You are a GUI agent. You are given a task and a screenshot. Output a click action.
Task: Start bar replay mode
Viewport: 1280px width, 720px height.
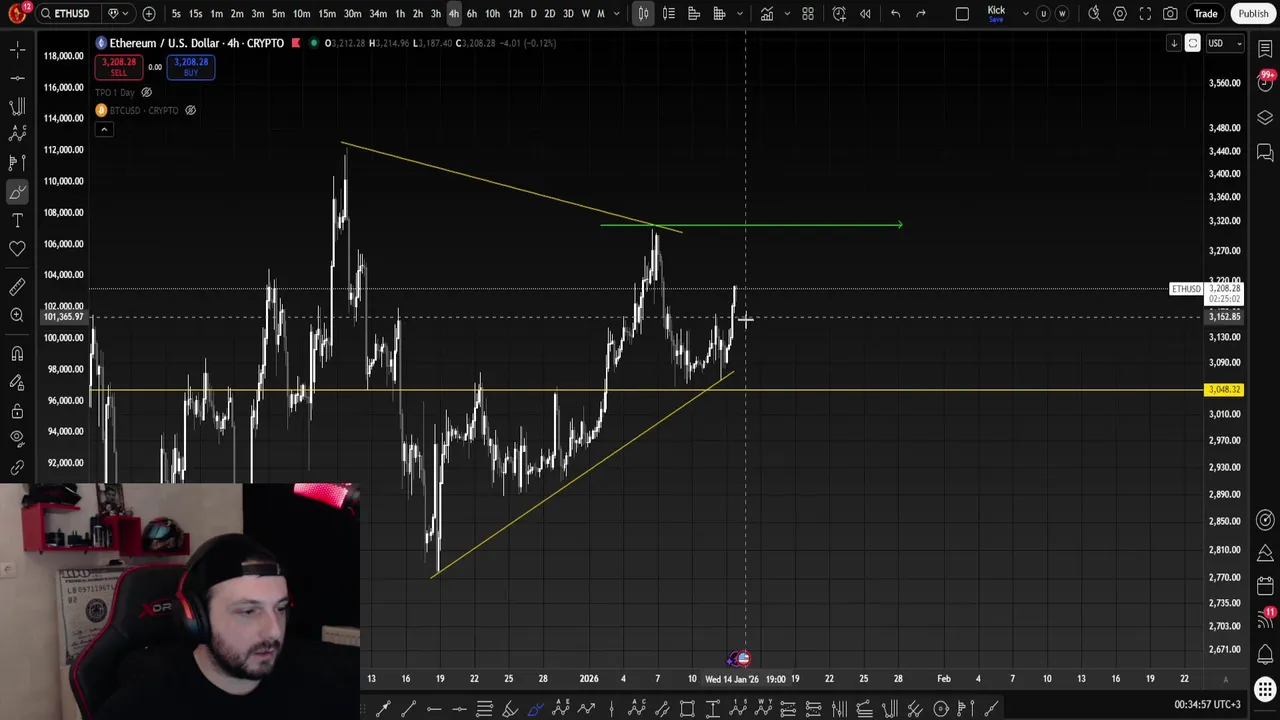pyautogui.click(x=865, y=13)
